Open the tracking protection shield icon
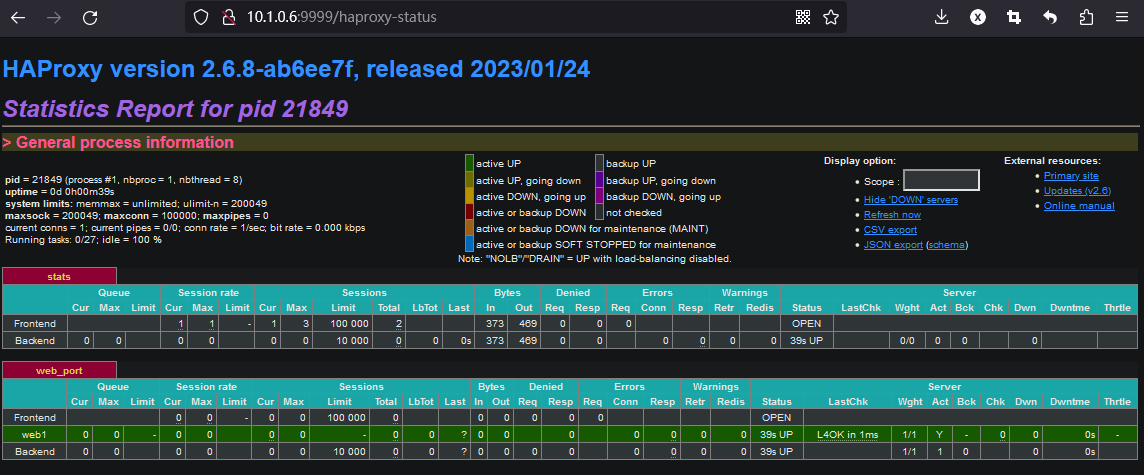The height and width of the screenshot is (475, 1144). pyautogui.click(x=202, y=18)
